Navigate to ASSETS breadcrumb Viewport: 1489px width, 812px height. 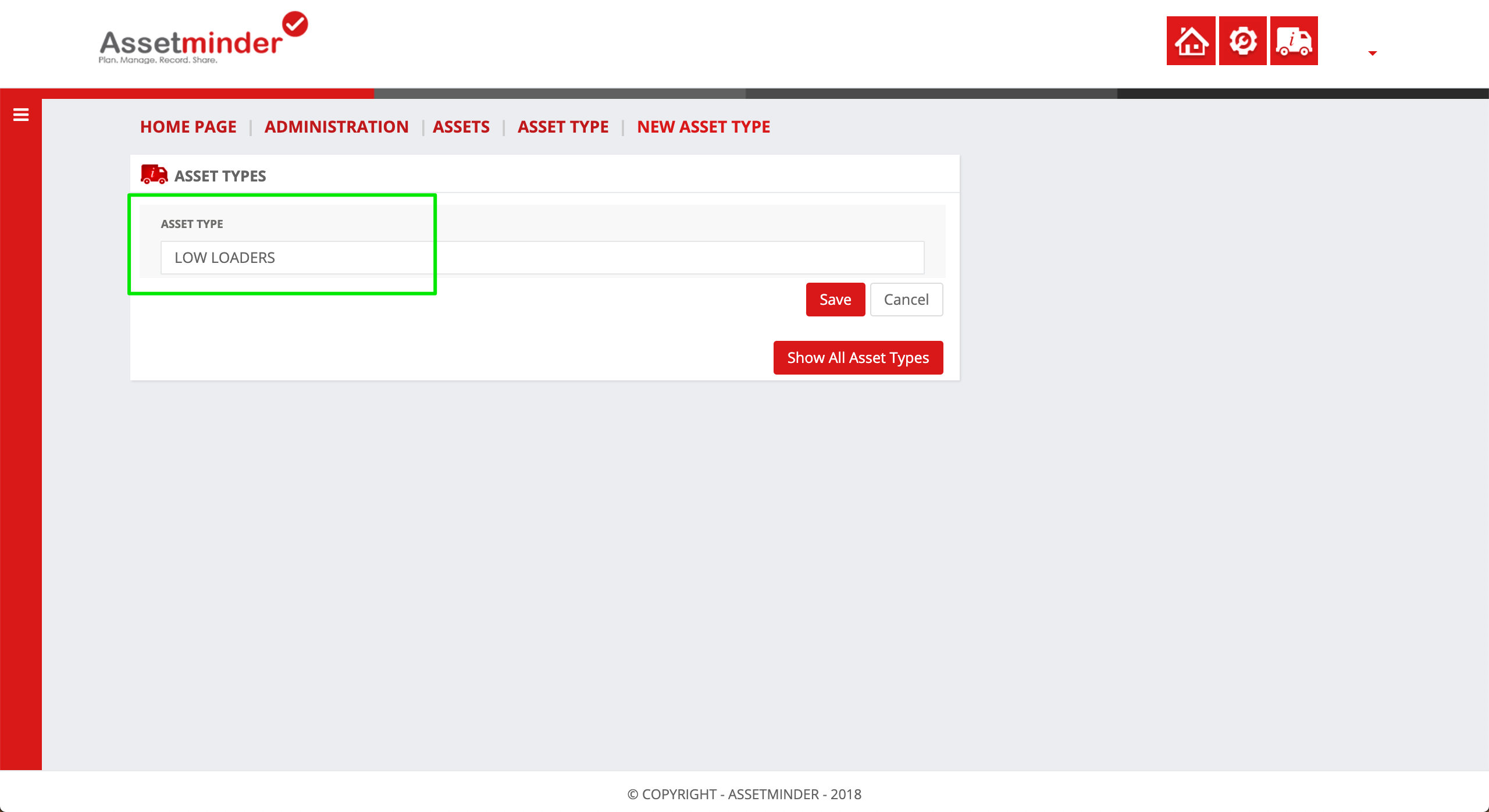[461, 127]
